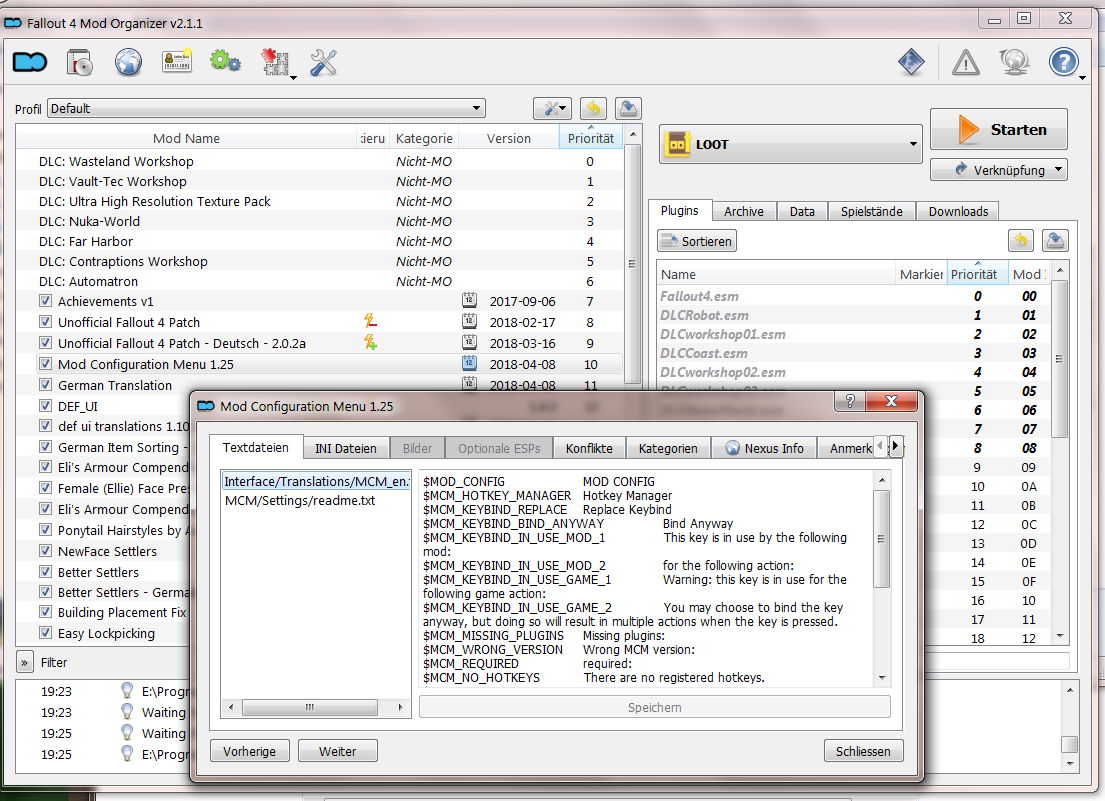The width and height of the screenshot is (1105, 801).
Task: Click the file list horizontal scrollbar thumb
Action: pyautogui.click(x=310, y=707)
